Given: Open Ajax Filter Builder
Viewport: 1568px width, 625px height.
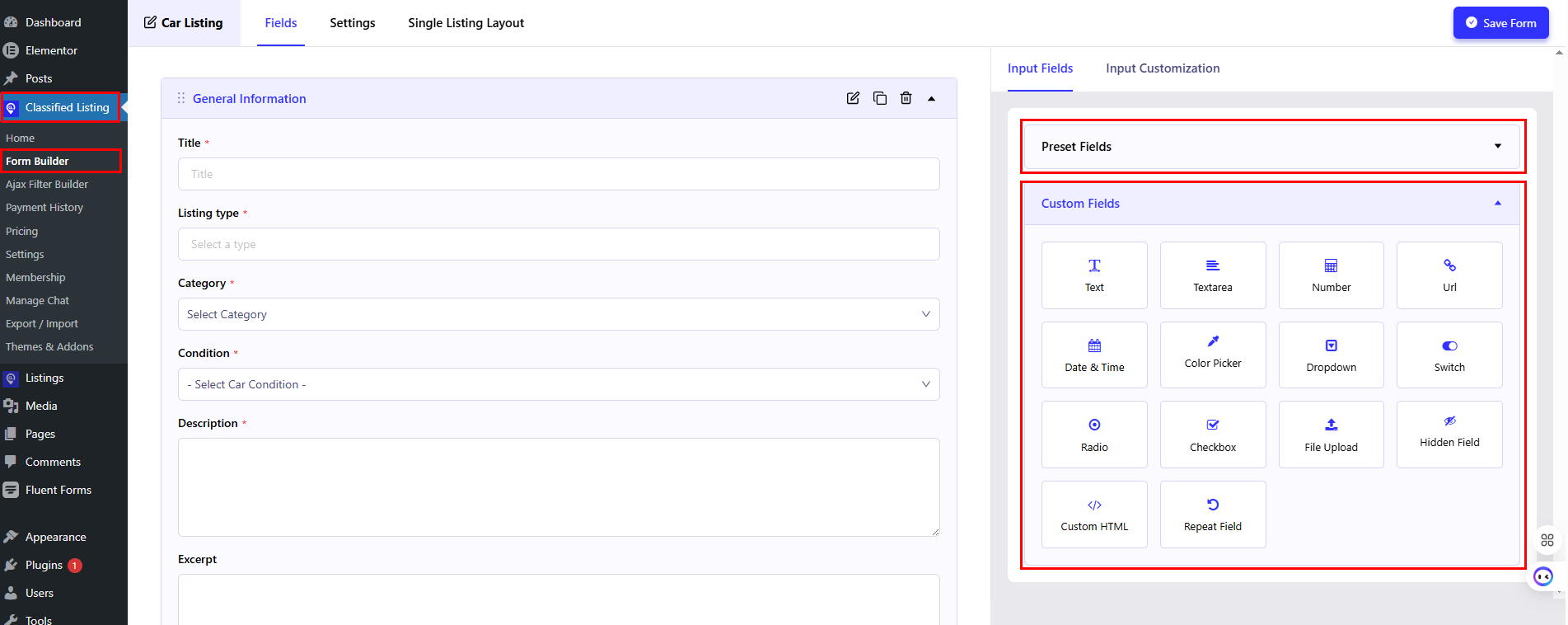Looking at the screenshot, I should click(x=47, y=184).
